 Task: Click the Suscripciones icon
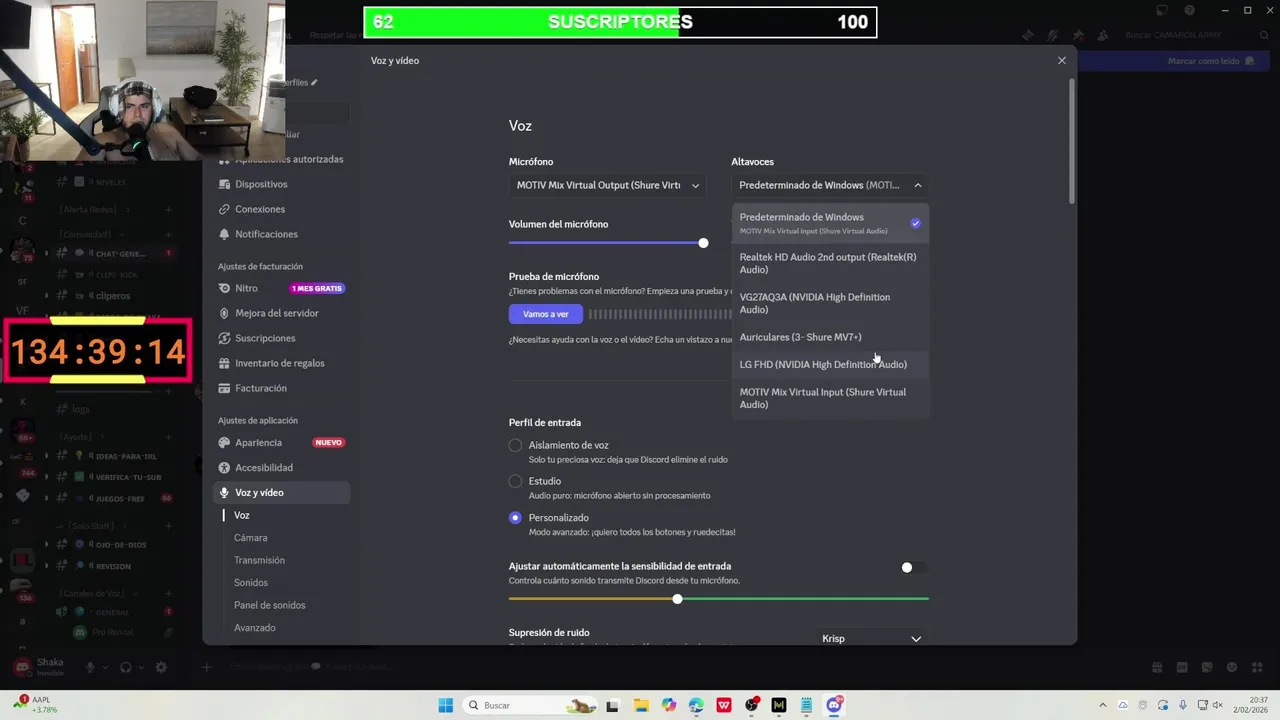225,338
